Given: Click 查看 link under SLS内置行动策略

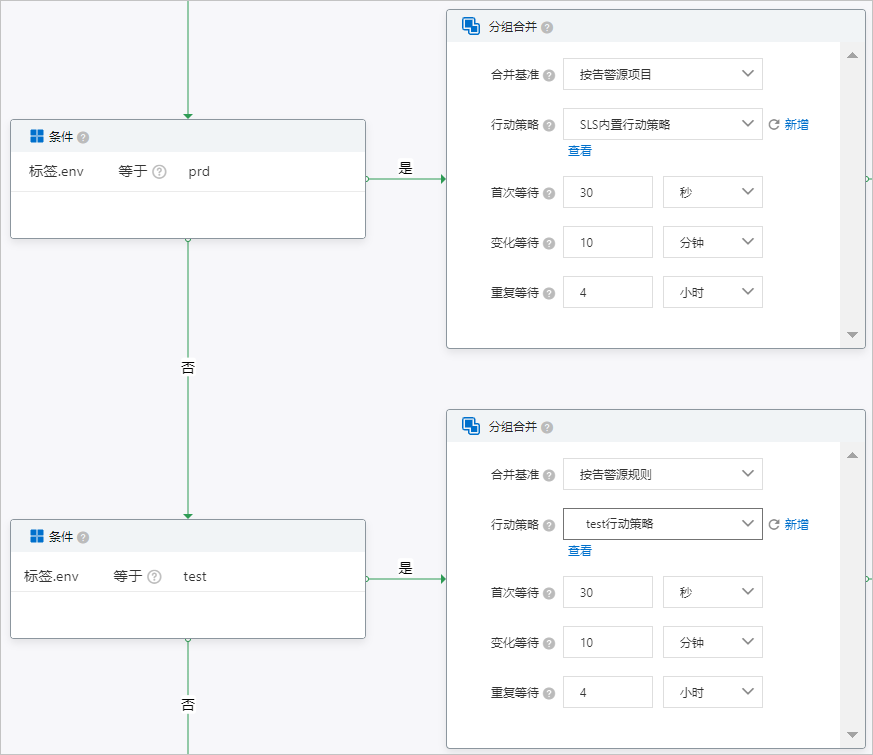Looking at the screenshot, I should click(x=580, y=150).
